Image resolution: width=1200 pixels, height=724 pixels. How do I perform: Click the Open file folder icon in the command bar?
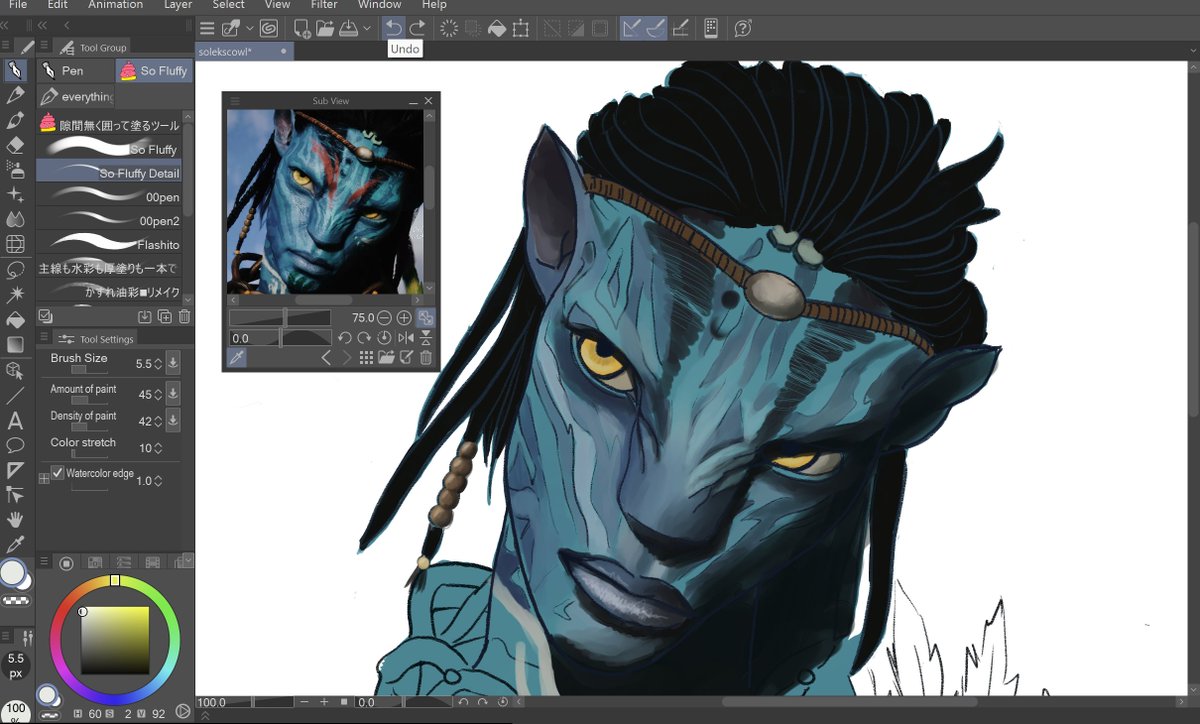coord(326,28)
